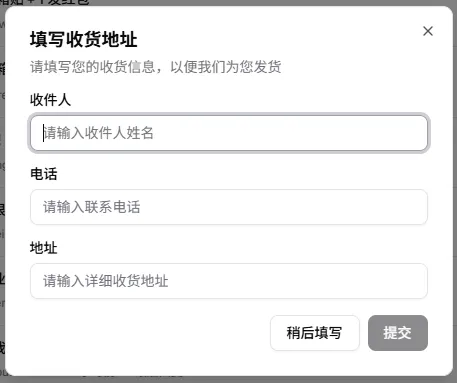457x383 pixels.
Task: Click empty dialog area left of 稍后填写
Action: (150, 333)
